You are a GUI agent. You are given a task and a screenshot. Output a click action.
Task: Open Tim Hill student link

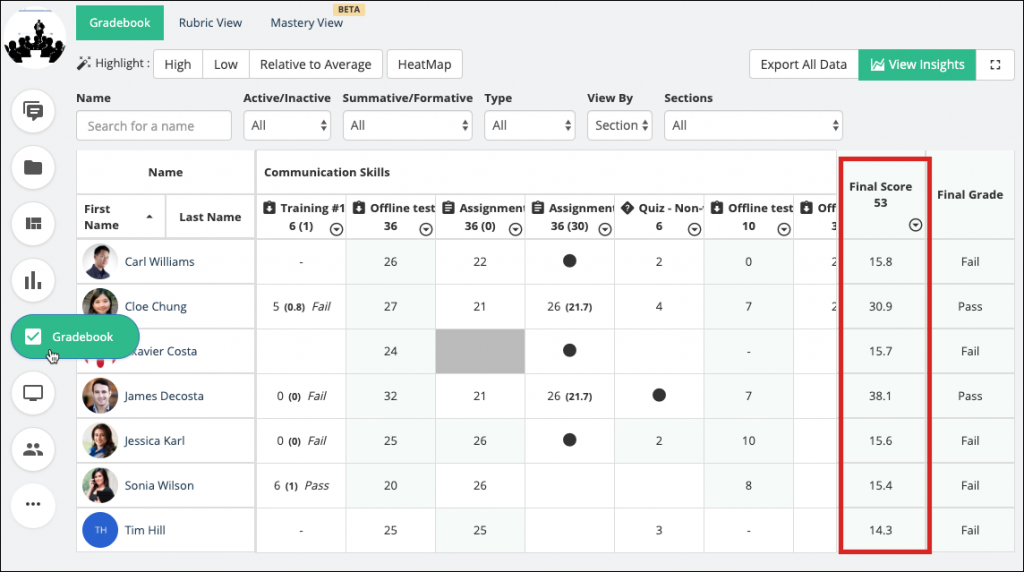144,530
